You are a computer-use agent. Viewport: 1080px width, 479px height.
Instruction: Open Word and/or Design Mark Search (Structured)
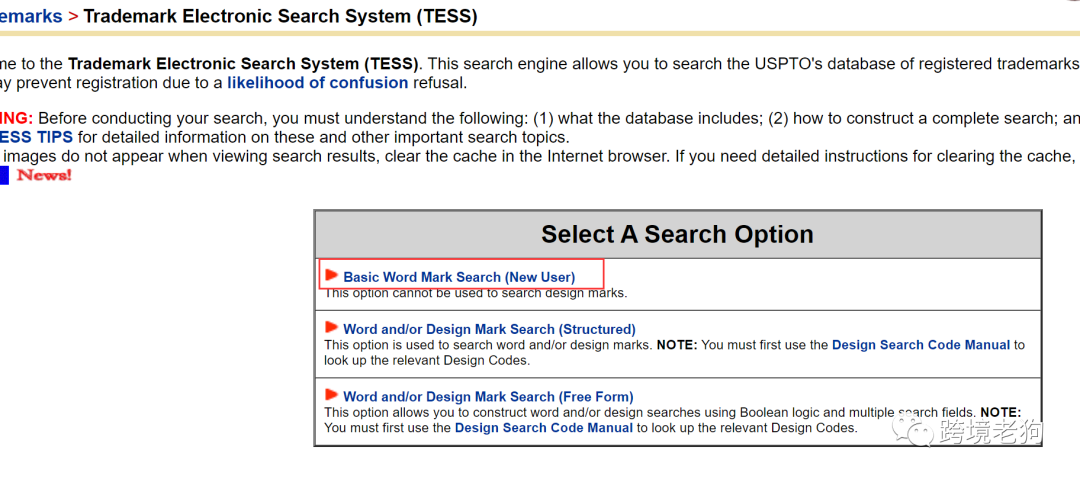tap(489, 329)
